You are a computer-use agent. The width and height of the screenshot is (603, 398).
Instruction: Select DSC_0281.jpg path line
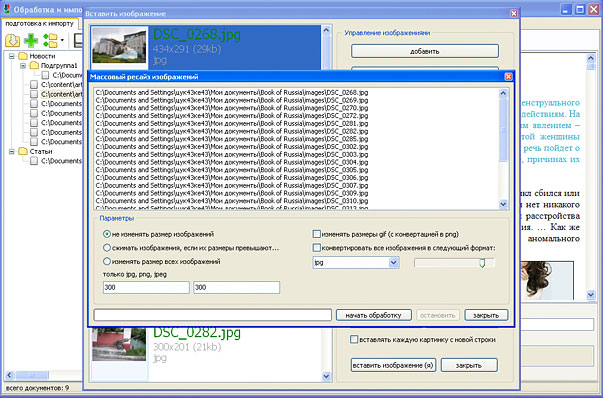tap(232, 123)
